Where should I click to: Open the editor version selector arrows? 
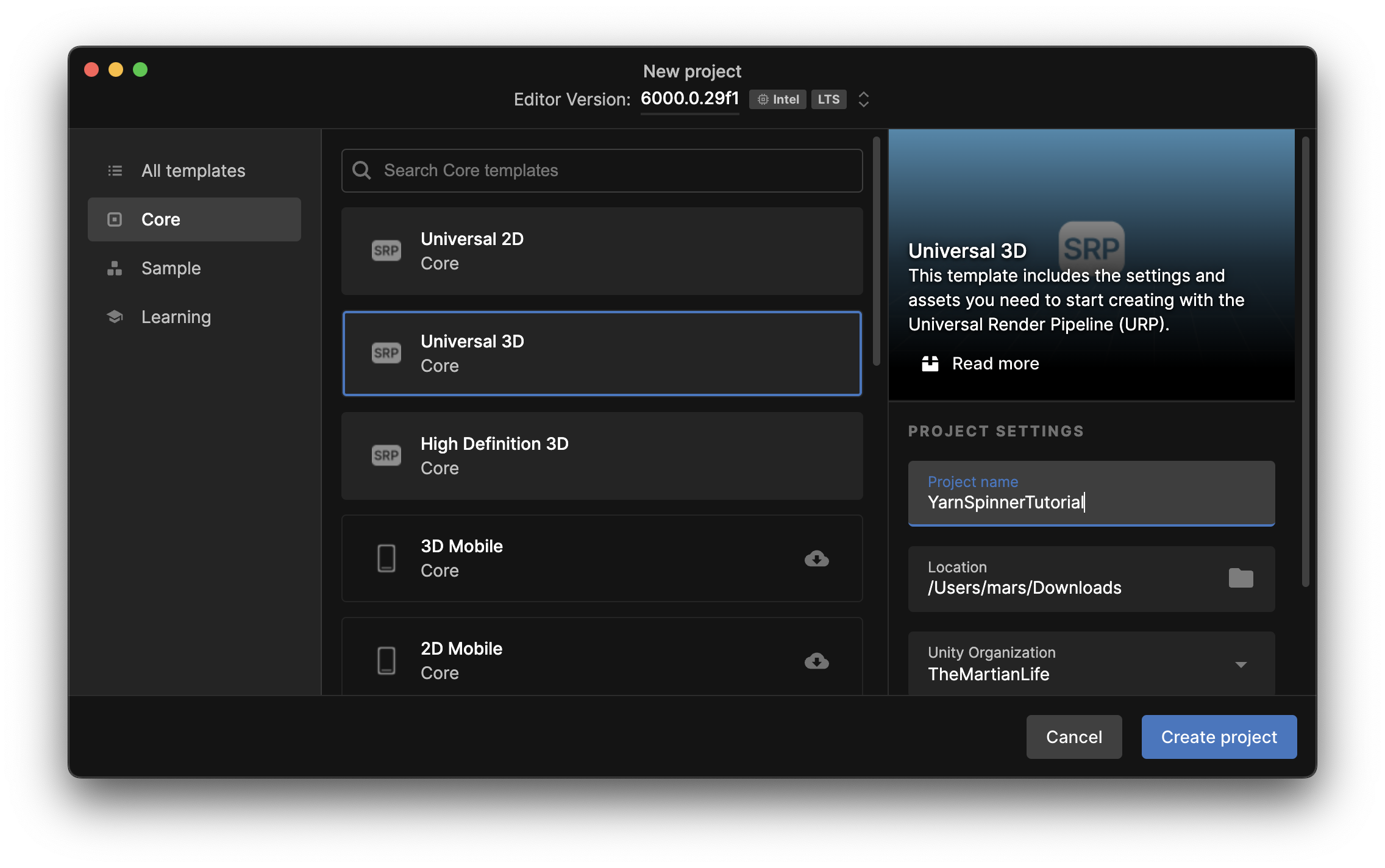pos(864,99)
